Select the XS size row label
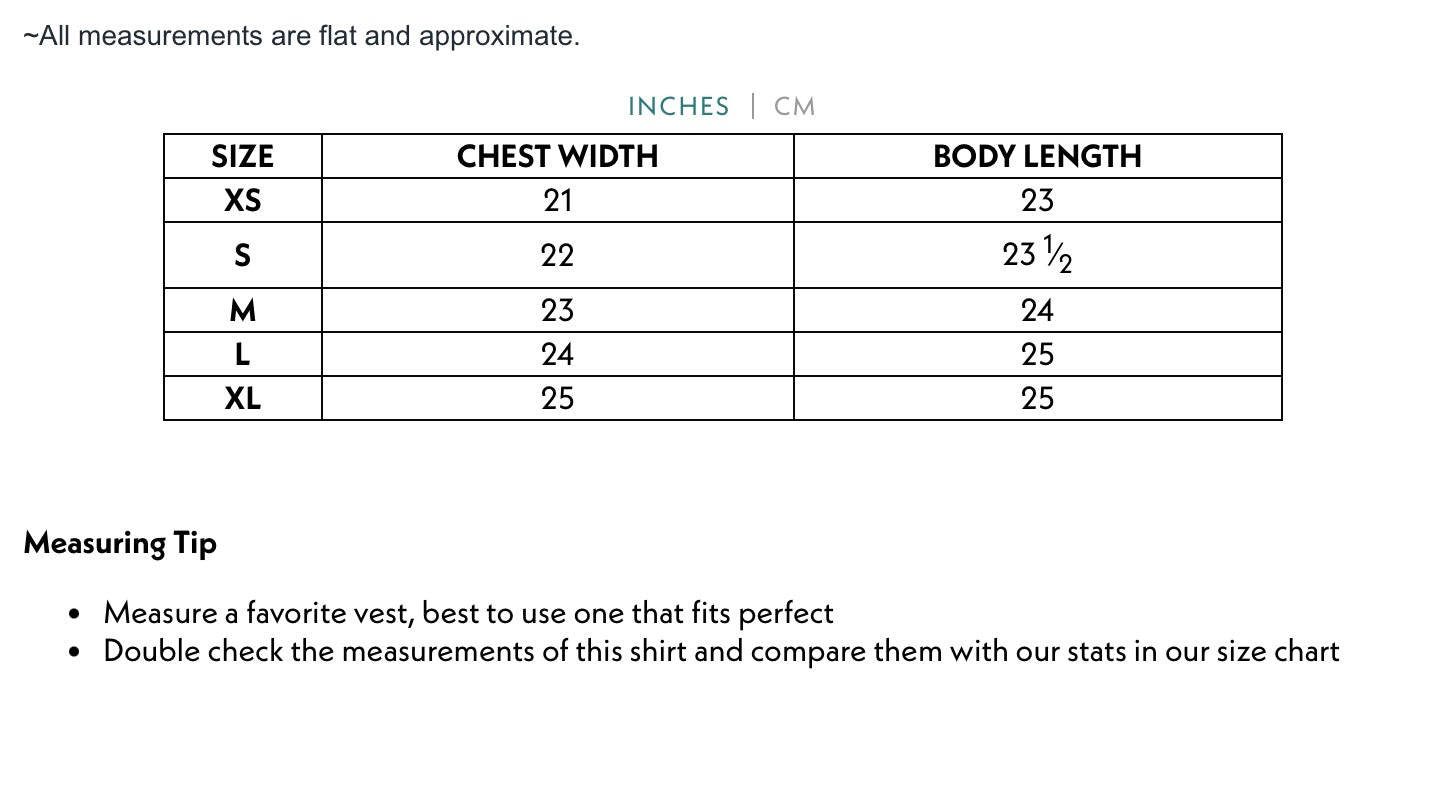The height and width of the screenshot is (790, 1445). tap(242, 201)
